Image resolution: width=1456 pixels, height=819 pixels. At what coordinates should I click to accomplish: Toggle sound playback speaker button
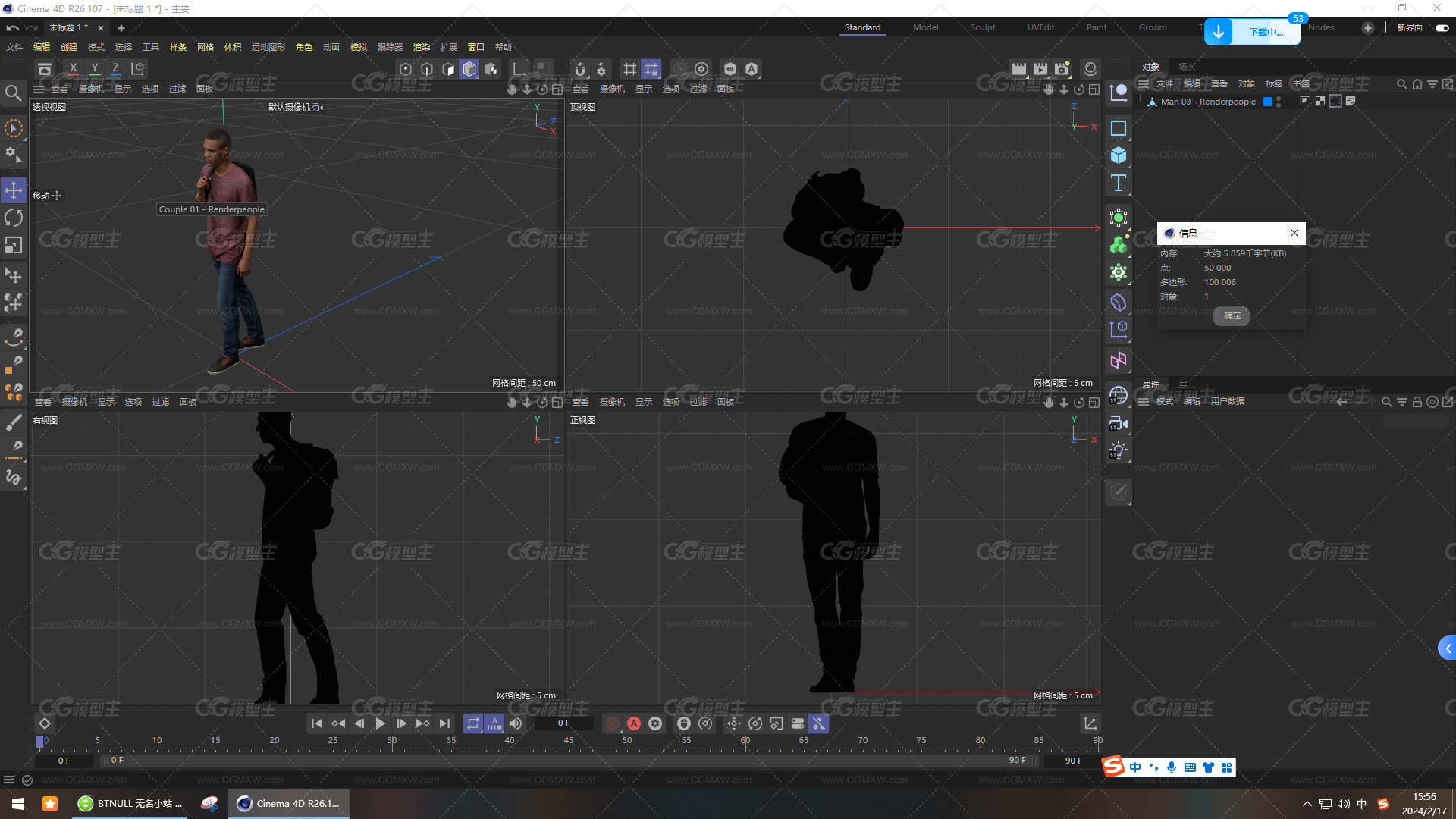[515, 723]
